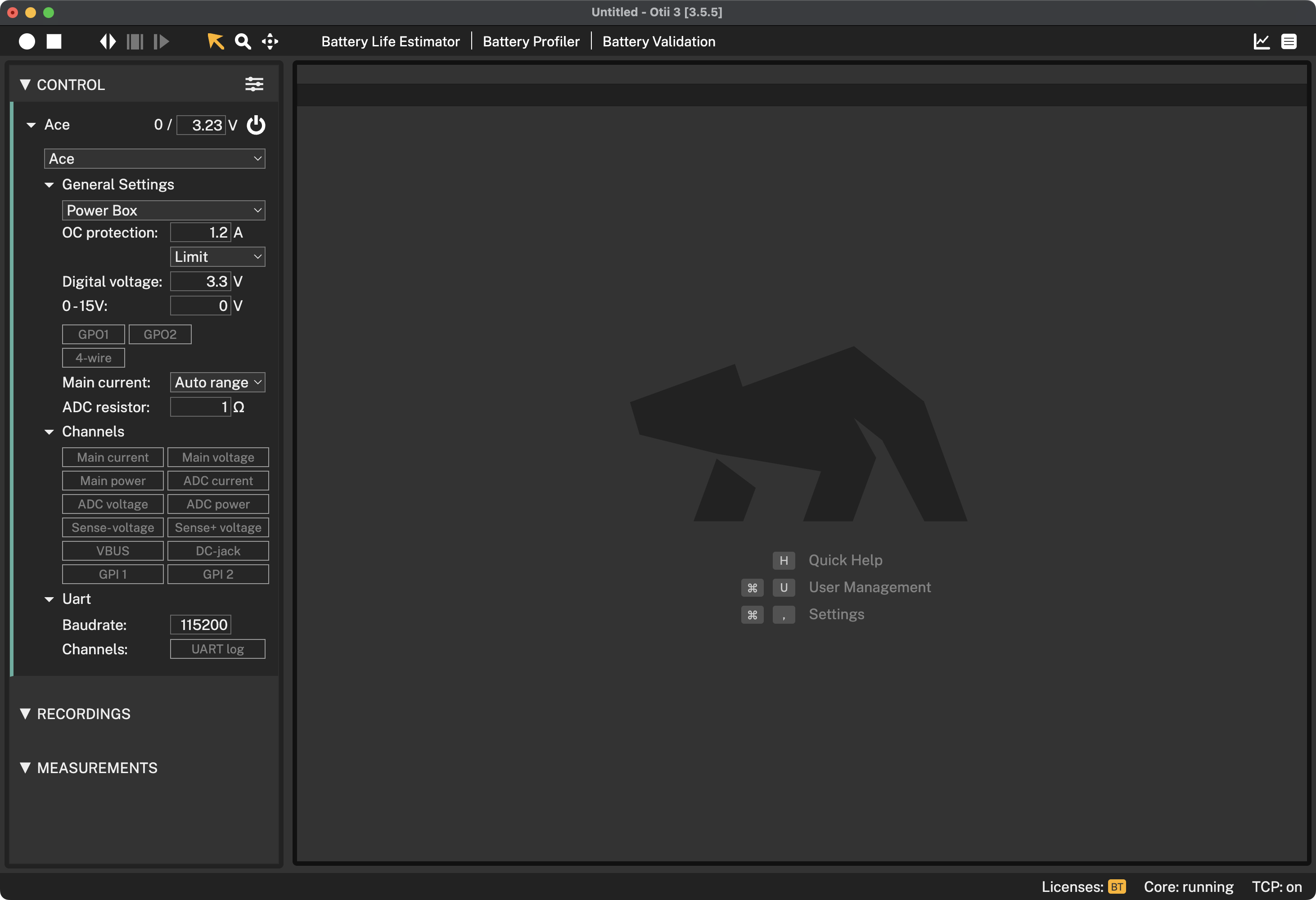Viewport: 1316px width, 900px height.
Task: Stop recording with the square button
Action: 54,41
